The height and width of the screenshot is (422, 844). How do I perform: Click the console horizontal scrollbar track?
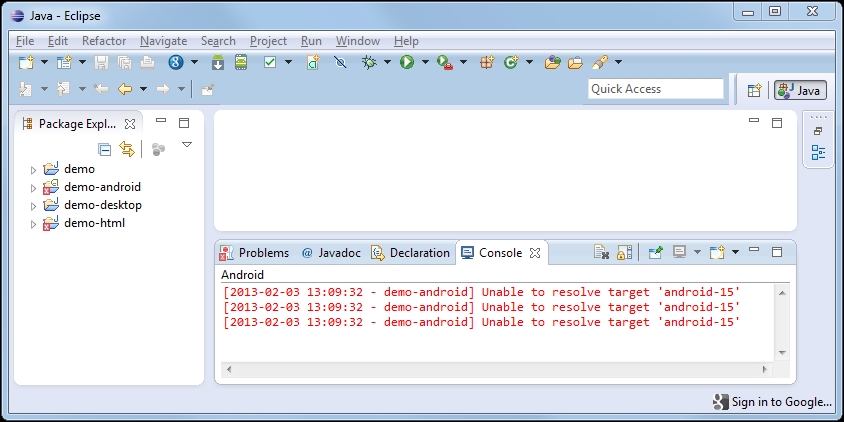[496, 369]
